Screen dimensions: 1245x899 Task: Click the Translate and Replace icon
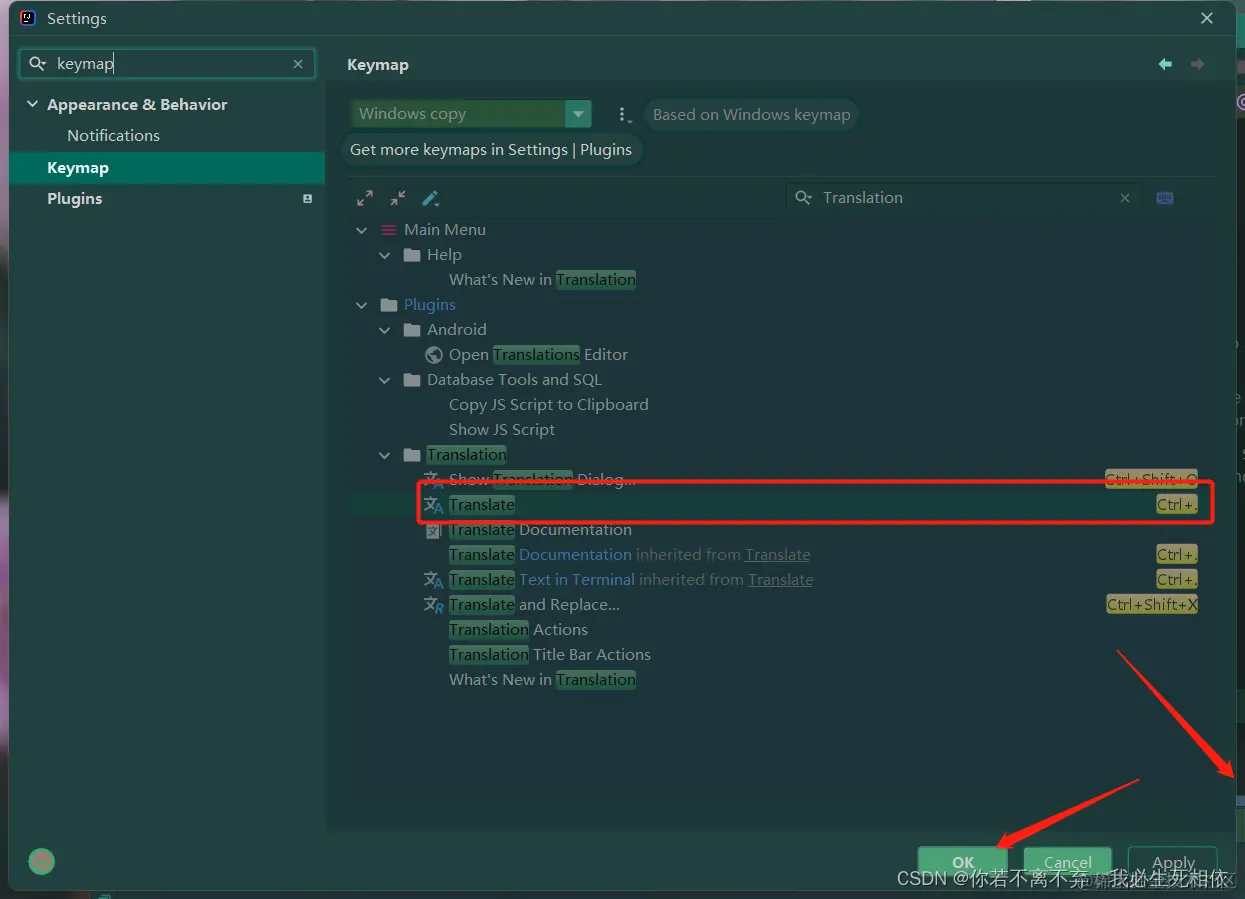pyautogui.click(x=433, y=605)
